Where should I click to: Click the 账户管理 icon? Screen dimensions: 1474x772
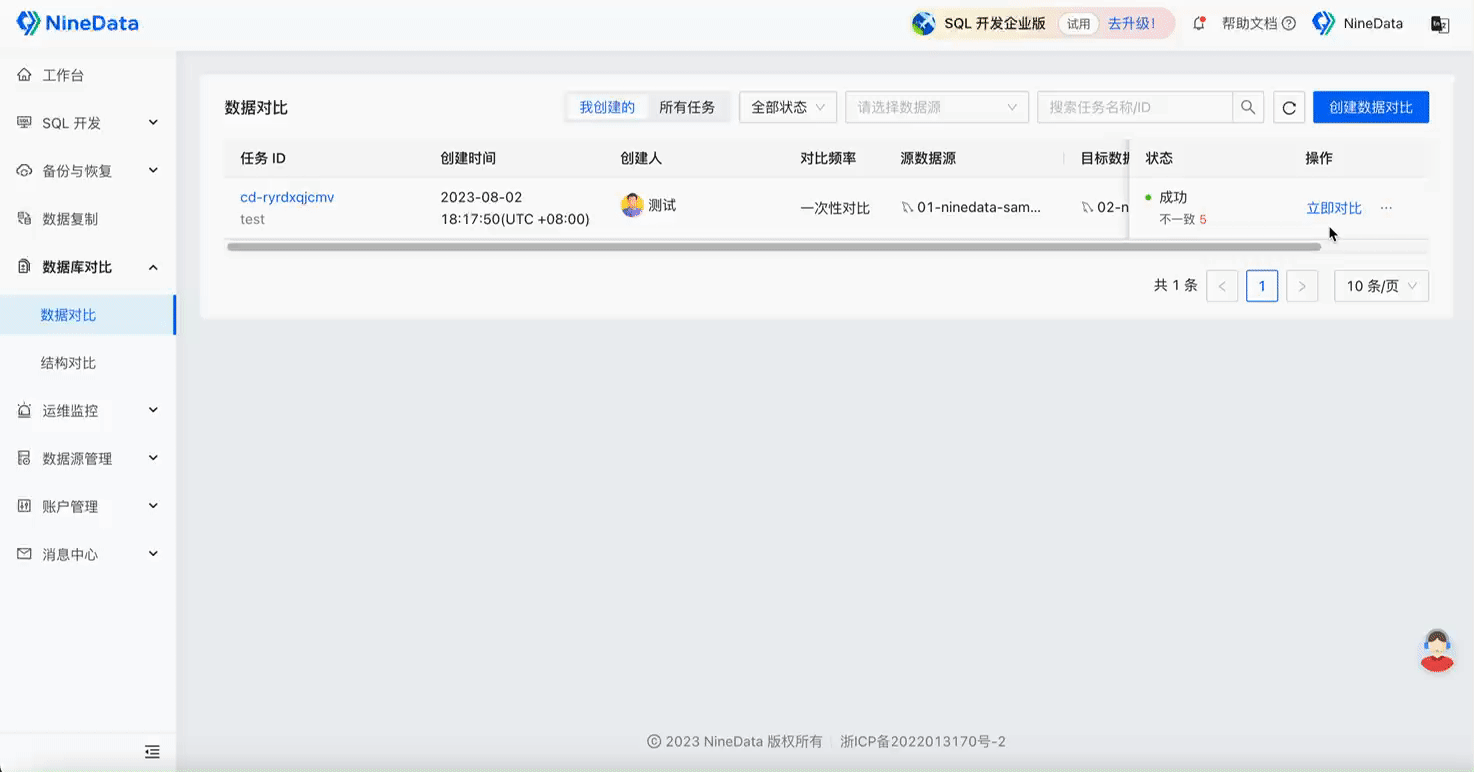(x=24, y=506)
